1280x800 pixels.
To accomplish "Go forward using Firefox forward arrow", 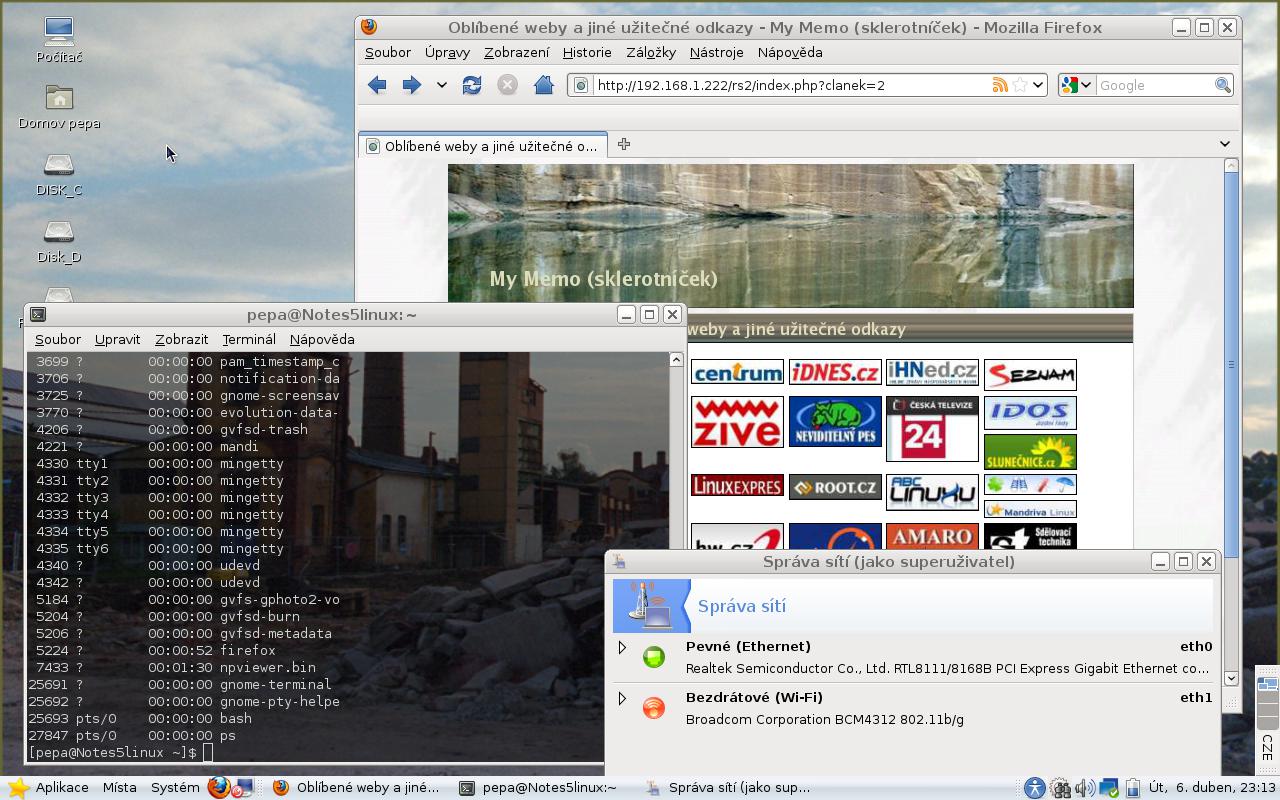I will [x=411, y=85].
